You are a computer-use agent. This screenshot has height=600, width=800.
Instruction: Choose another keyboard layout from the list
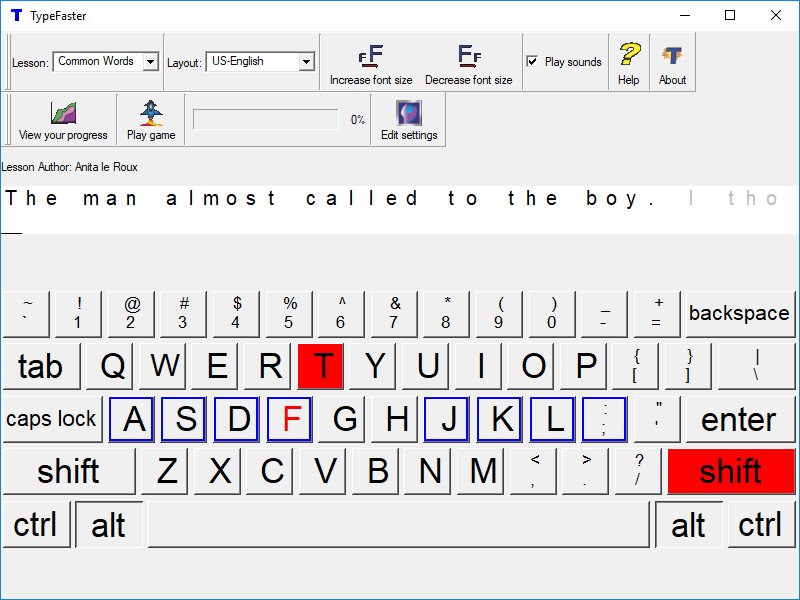click(306, 61)
